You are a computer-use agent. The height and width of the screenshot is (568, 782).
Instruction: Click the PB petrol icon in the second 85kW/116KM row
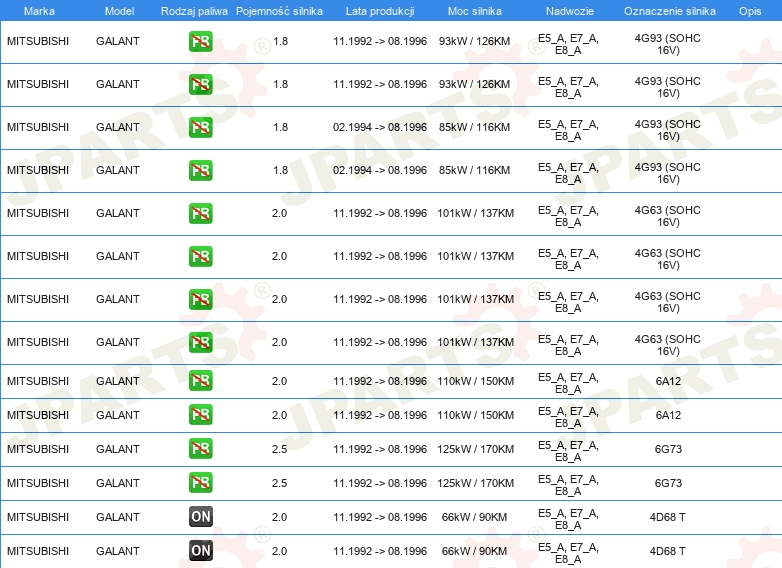[200, 170]
